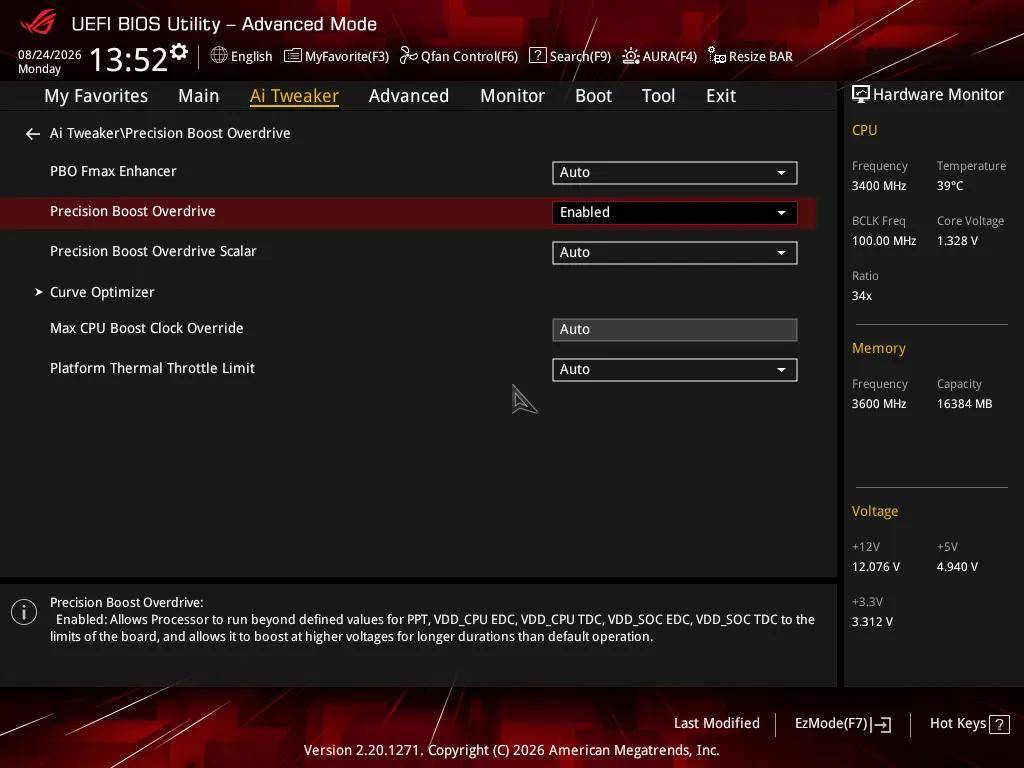
Task: Click the 3.312 V reading
Action: (872, 622)
